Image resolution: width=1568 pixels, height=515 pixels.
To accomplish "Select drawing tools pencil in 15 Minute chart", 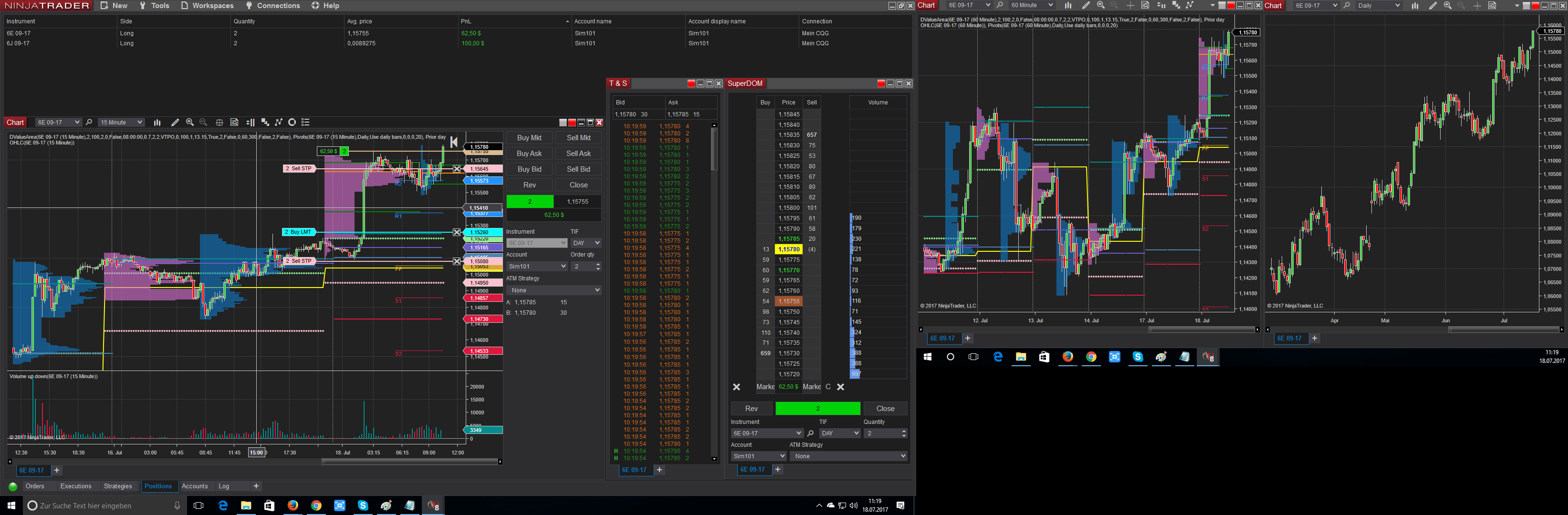I will pos(175,122).
